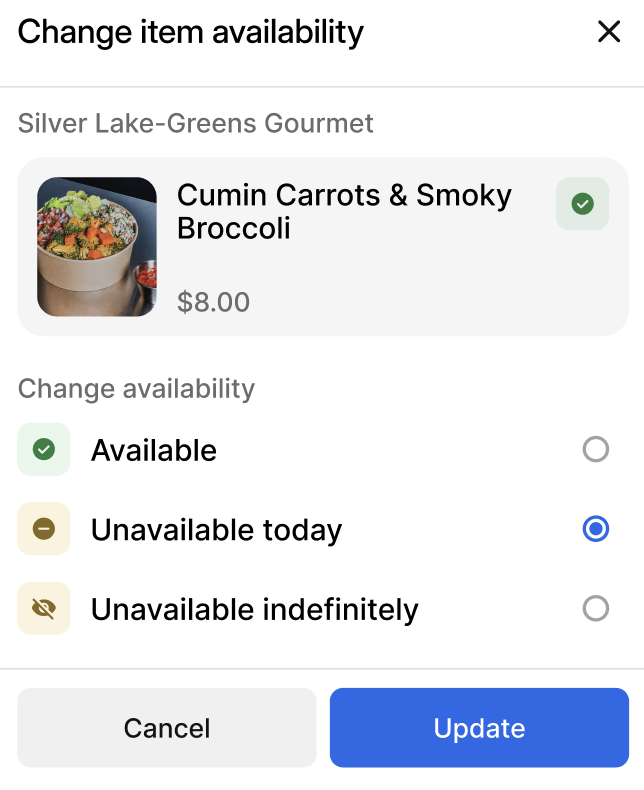Click the Change availability section heading
Viewport: 644px width, 790px height.
[136, 388]
